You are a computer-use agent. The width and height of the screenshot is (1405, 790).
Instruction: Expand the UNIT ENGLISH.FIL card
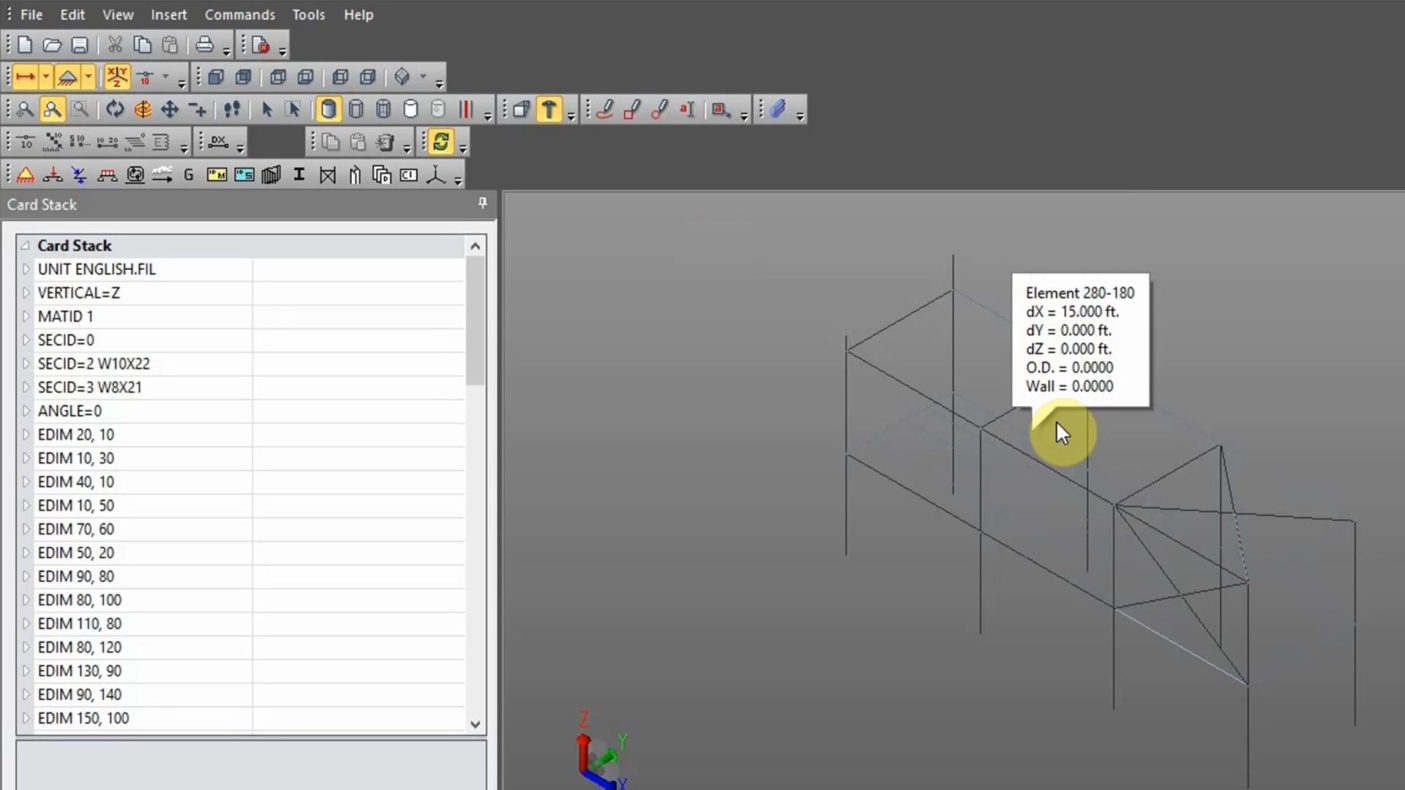coord(26,269)
